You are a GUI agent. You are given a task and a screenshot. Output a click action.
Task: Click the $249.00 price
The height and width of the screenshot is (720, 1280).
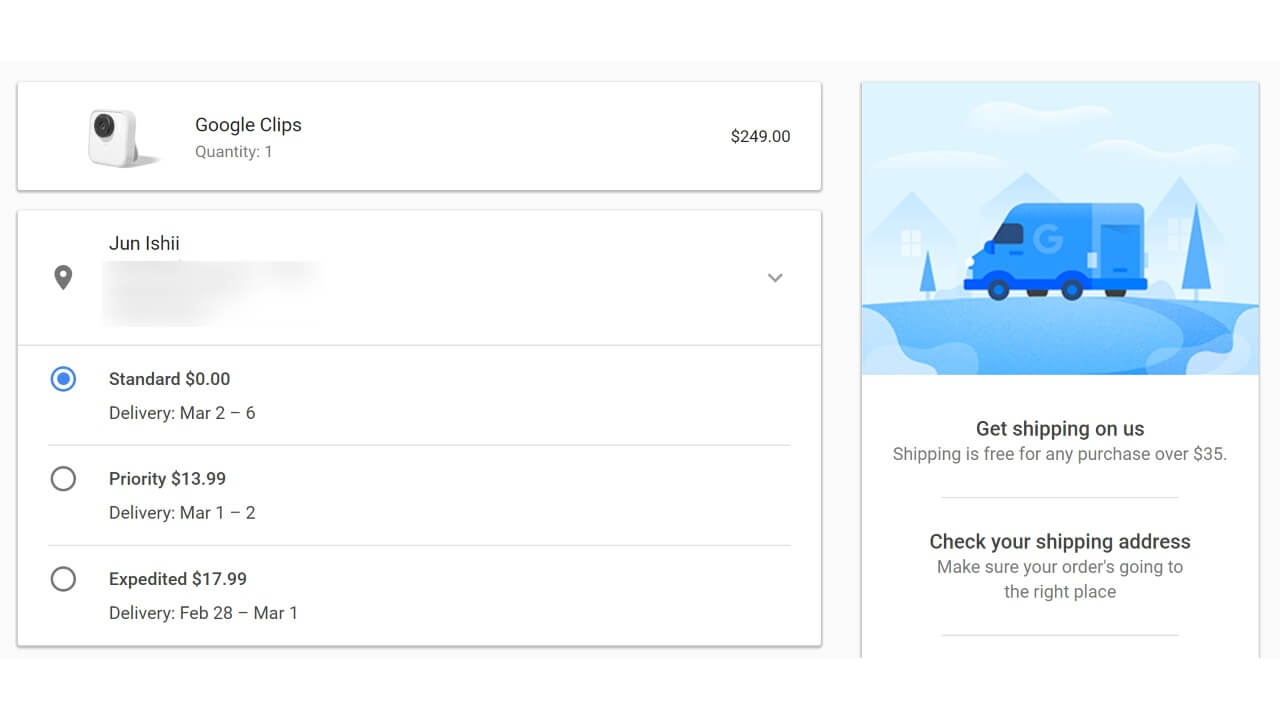[x=760, y=137]
